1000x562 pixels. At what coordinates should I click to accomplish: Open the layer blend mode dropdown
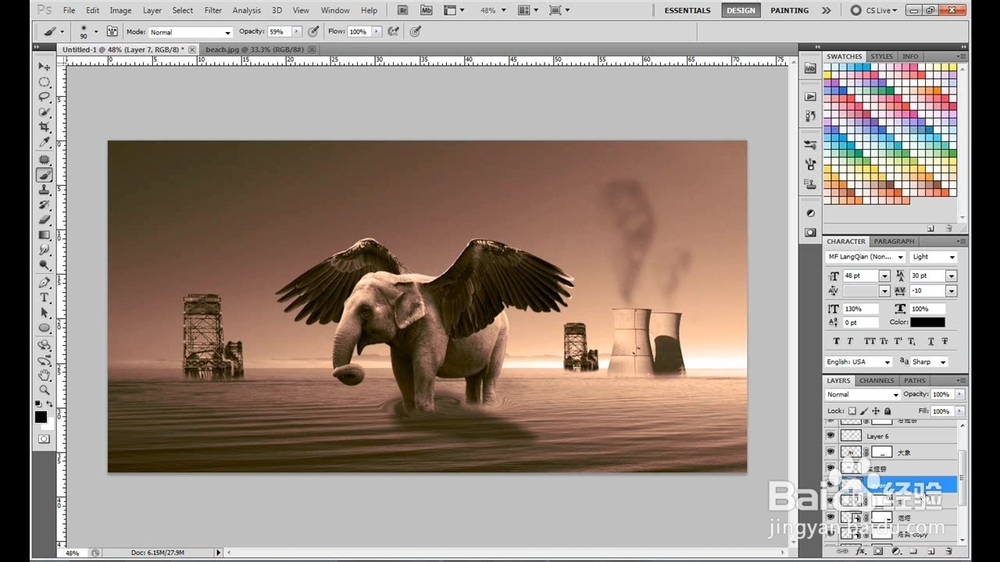[x=862, y=395]
